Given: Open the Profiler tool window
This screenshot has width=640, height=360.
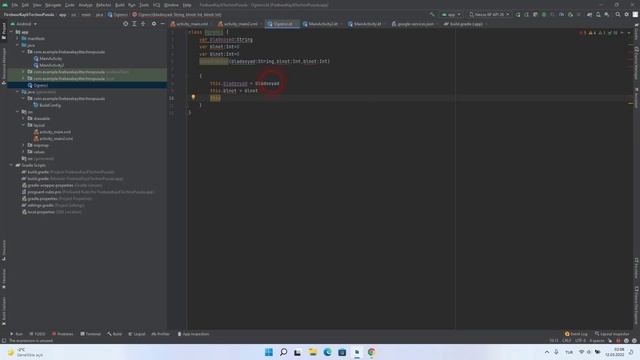Looking at the screenshot, I should coord(161,334).
